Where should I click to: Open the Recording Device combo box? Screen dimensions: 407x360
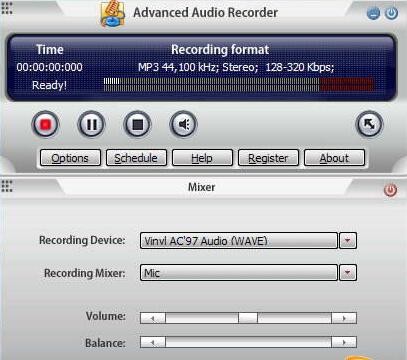coord(239,241)
